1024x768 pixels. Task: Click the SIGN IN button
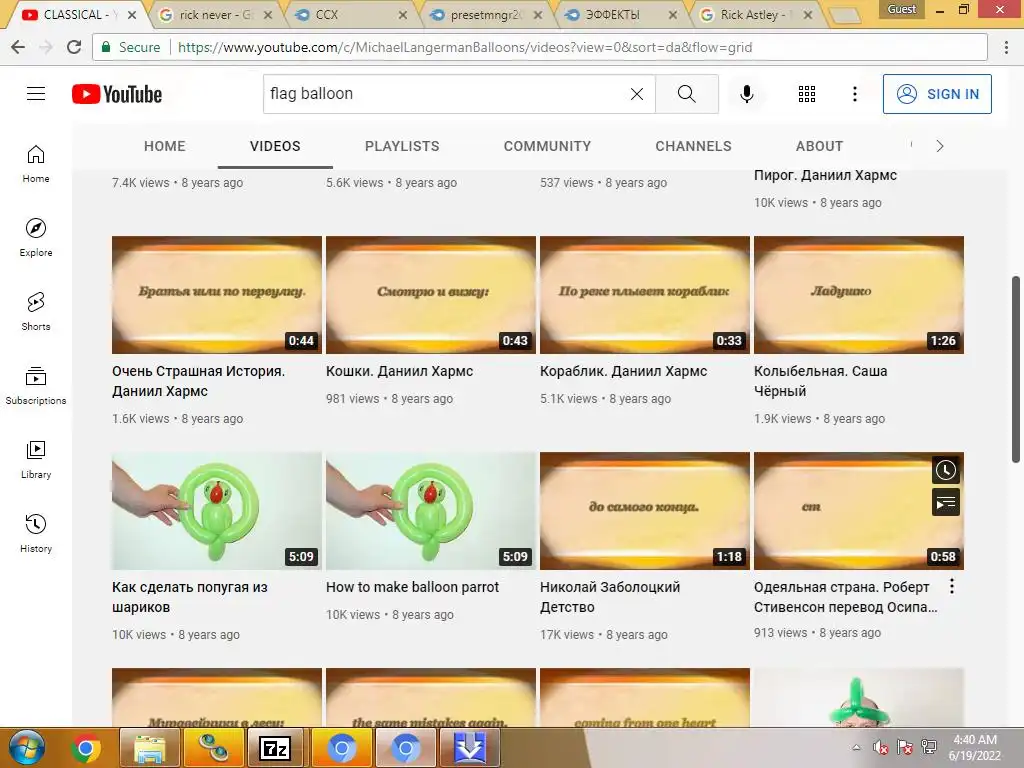(937, 94)
